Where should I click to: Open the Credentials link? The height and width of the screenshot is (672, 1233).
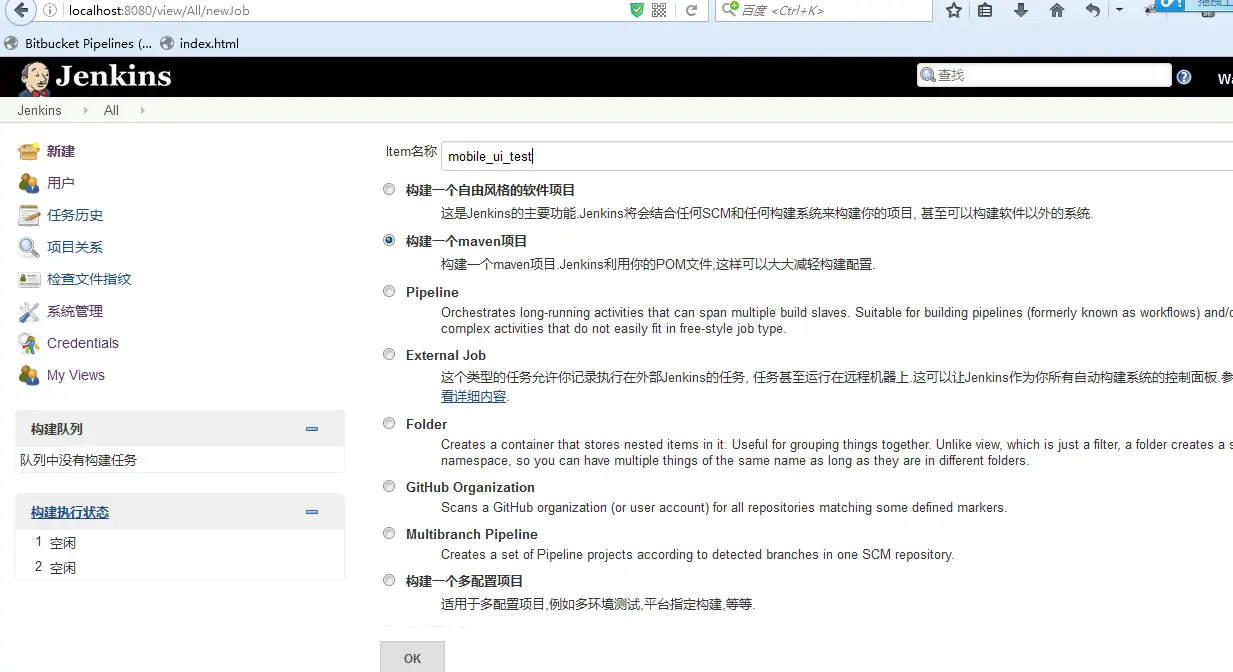click(x=83, y=343)
